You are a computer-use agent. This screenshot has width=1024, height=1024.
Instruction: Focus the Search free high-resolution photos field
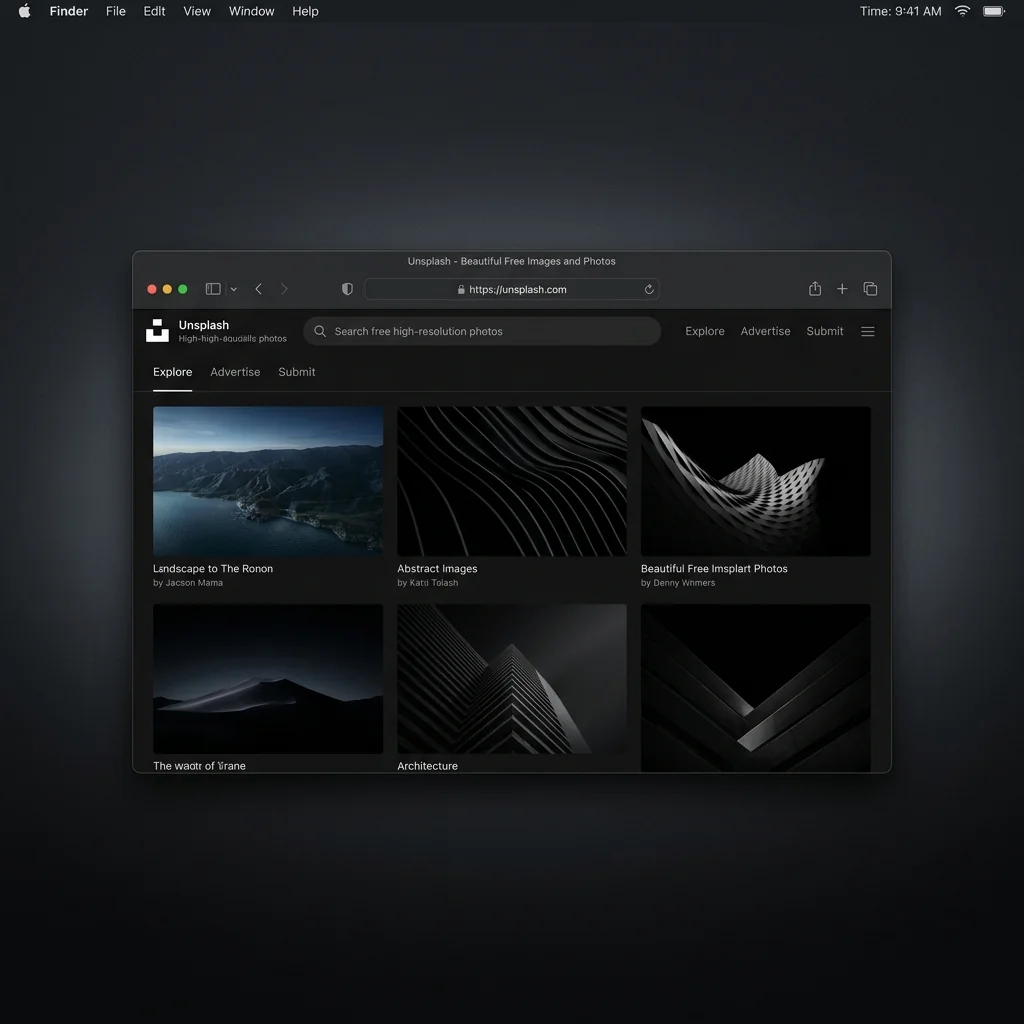(x=482, y=331)
